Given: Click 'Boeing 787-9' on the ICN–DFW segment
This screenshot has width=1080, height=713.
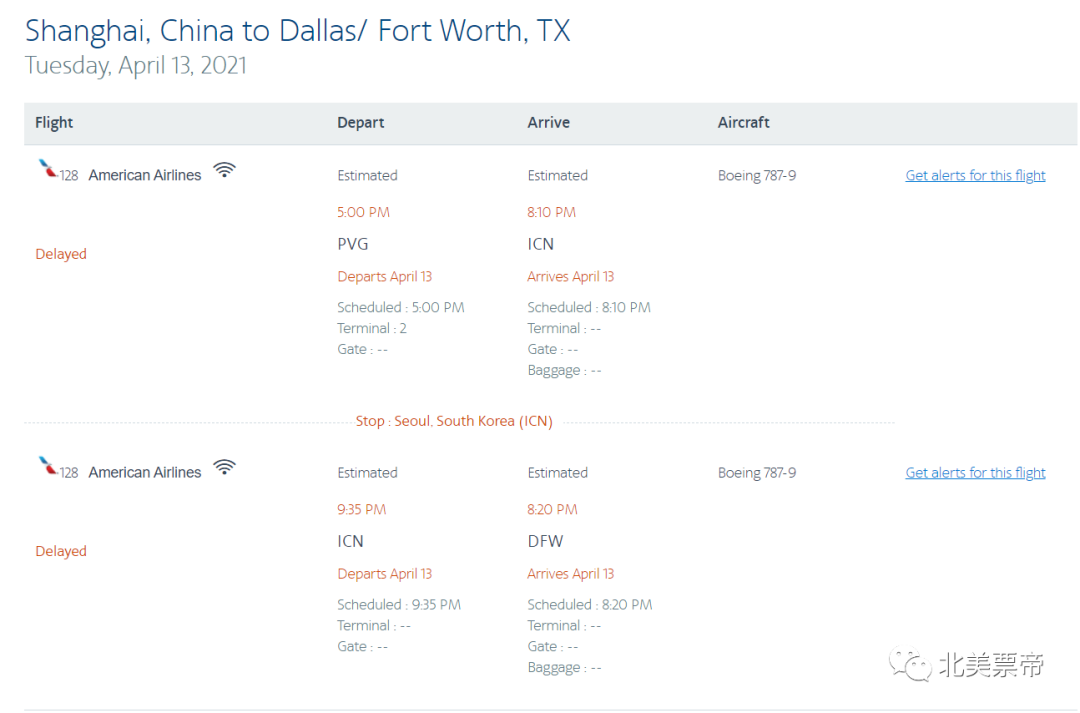Looking at the screenshot, I should (757, 473).
